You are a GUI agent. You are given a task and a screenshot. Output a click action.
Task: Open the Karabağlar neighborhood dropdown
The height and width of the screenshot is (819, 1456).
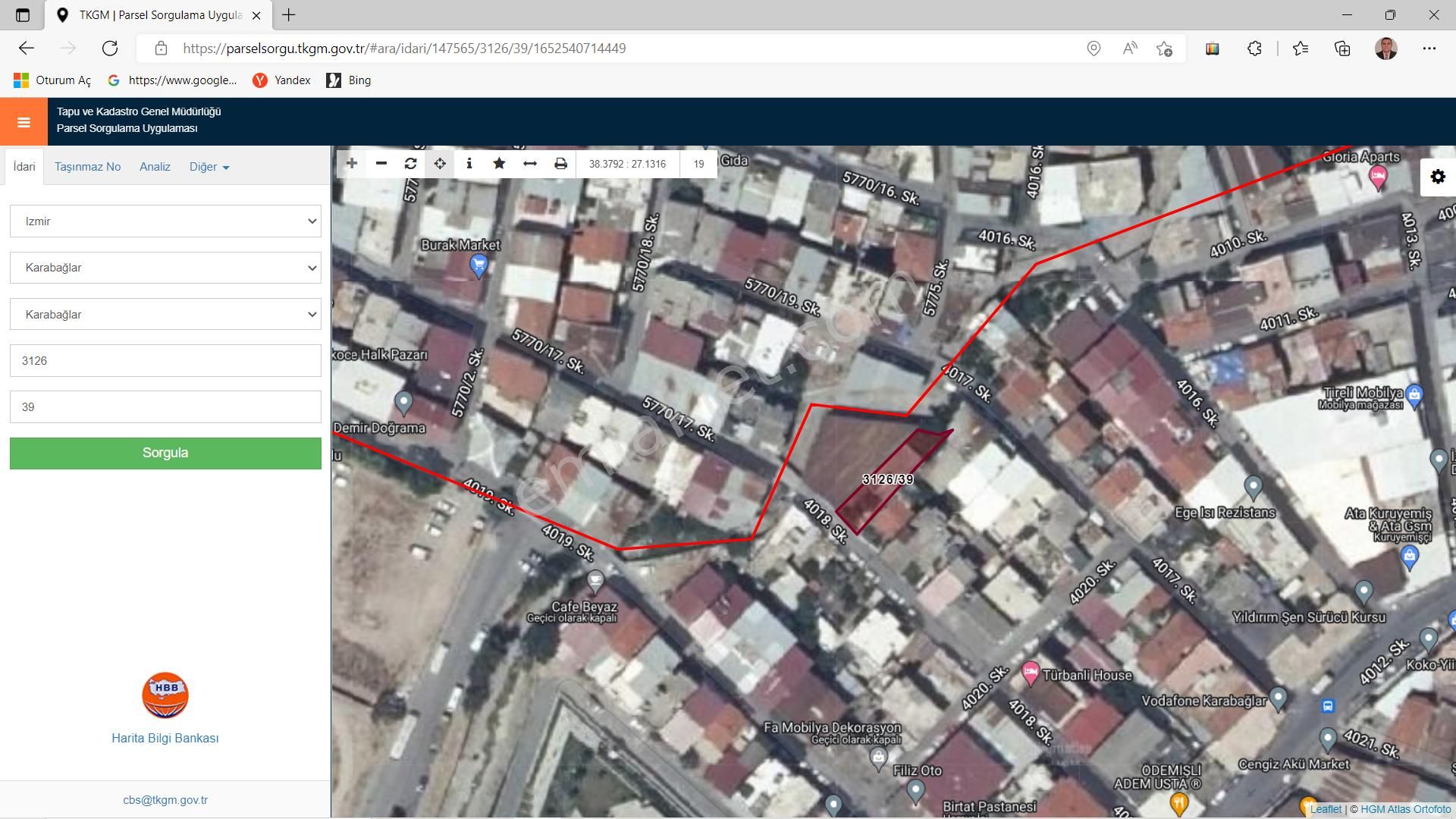[x=165, y=314]
